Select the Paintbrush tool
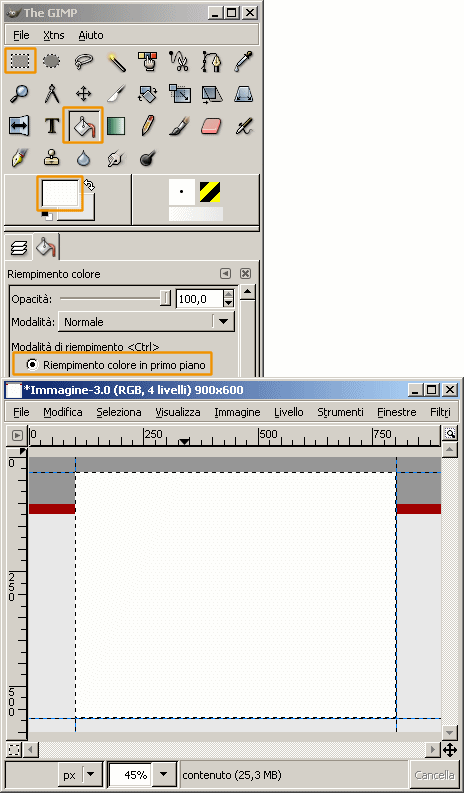 [179, 125]
